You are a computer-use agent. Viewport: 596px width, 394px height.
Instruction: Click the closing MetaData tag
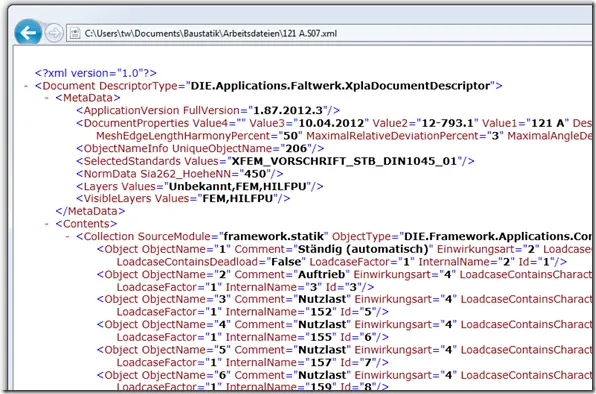click(90, 211)
